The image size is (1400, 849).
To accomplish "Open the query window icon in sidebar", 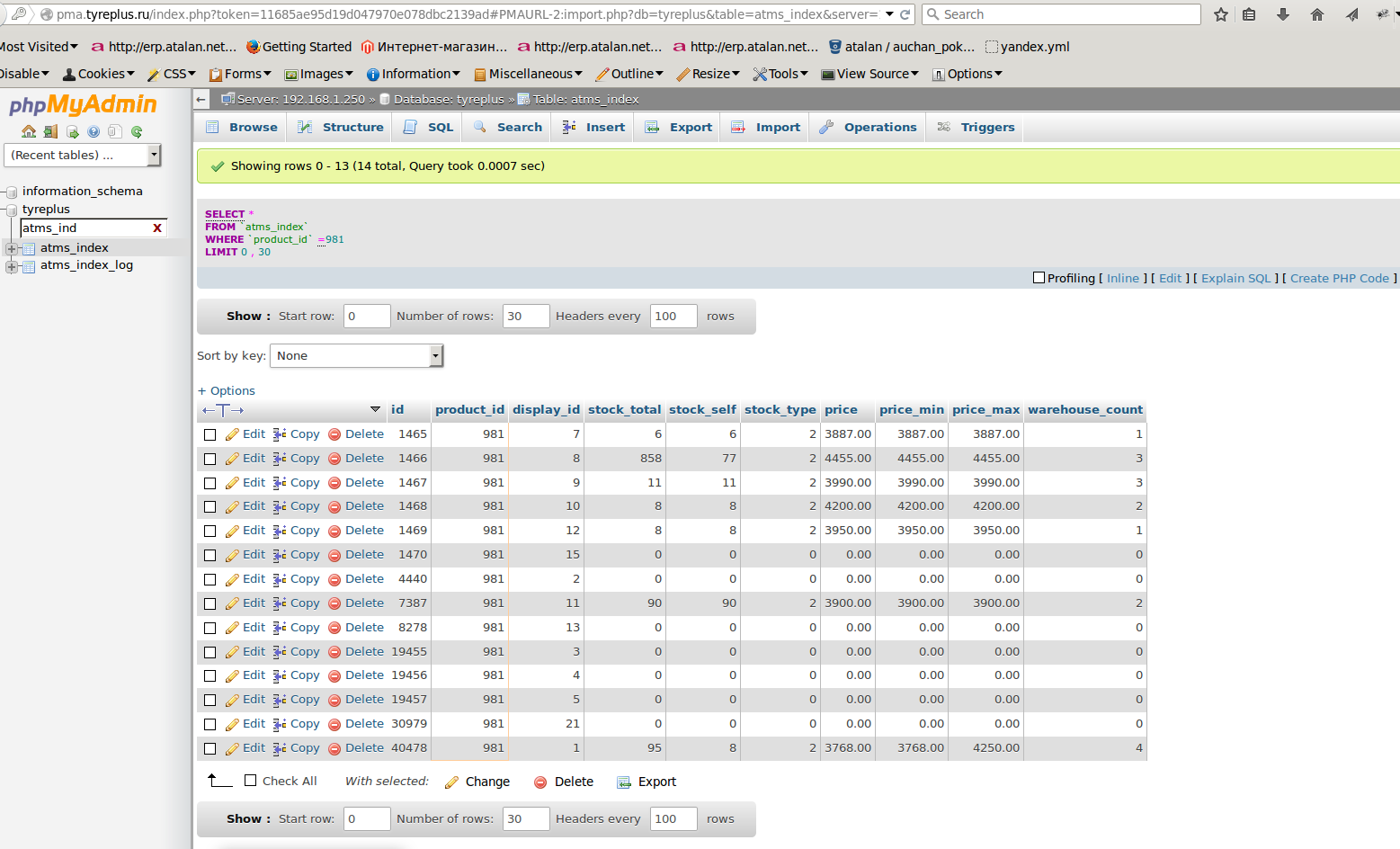I will click(x=72, y=131).
